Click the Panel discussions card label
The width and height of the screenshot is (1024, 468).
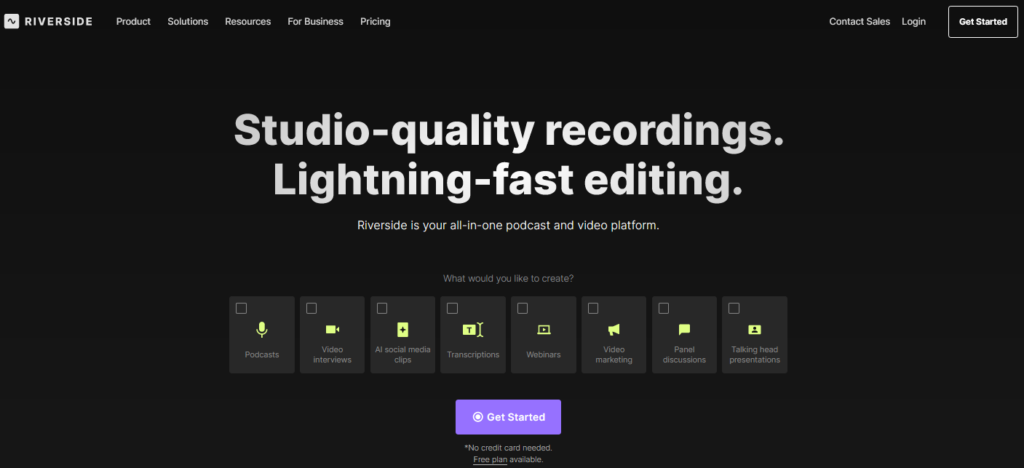pyautogui.click(x=684, y=354)
